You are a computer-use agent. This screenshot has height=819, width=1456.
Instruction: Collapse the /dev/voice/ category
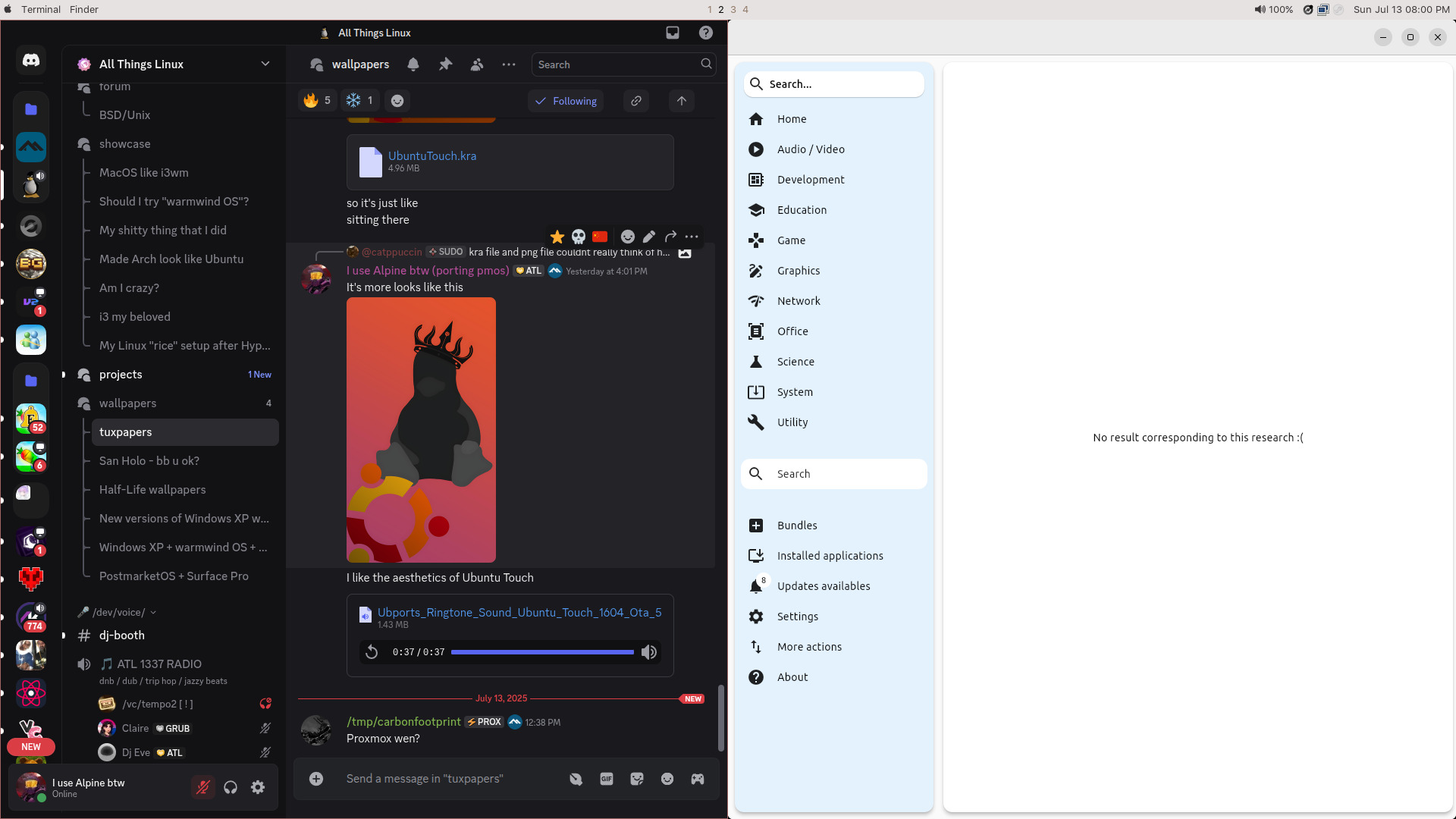(x=118, y=612)
